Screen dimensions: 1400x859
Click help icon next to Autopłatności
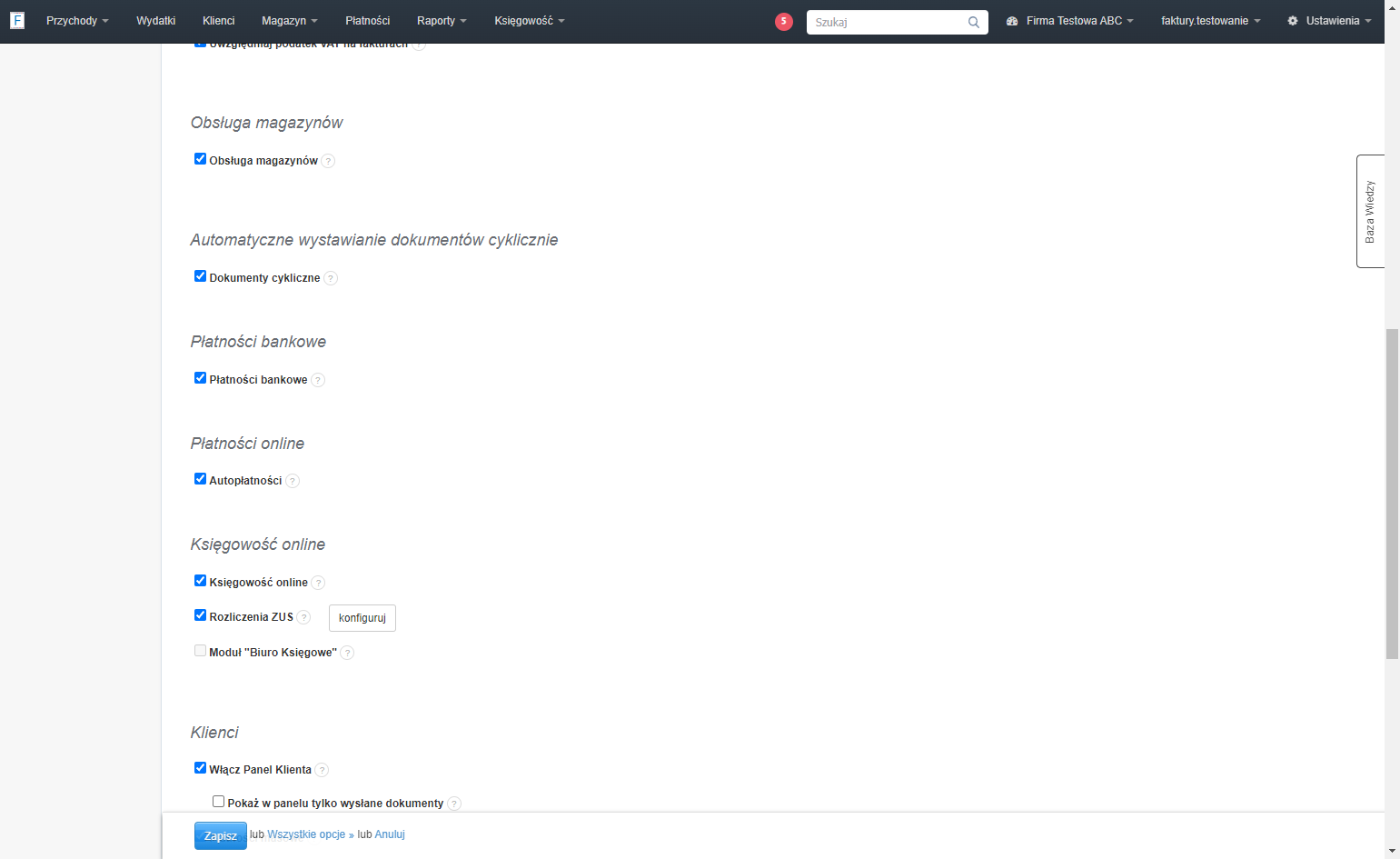293,481
